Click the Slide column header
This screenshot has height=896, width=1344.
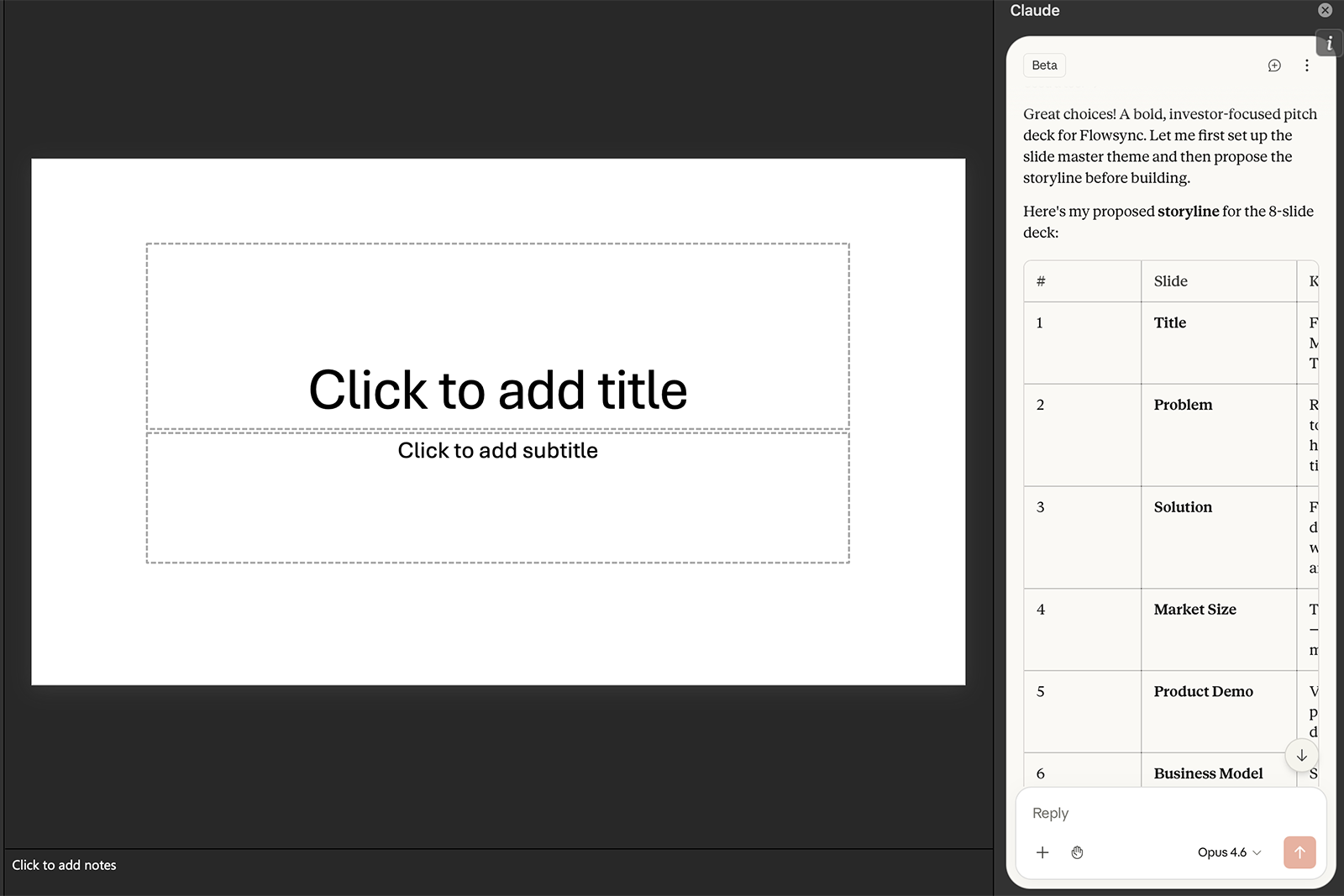click(1170, 281)
